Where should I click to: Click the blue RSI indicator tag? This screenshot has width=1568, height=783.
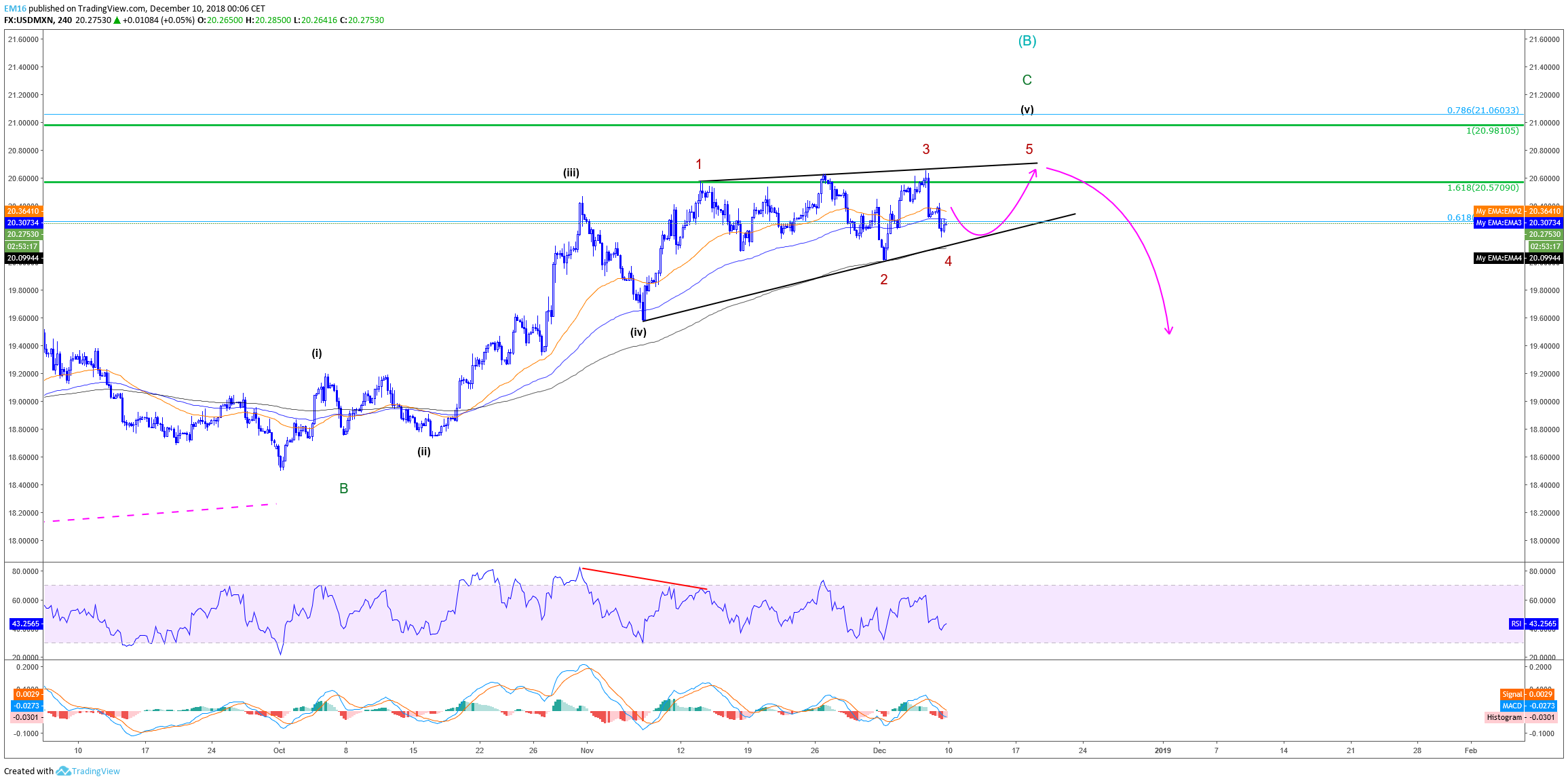(x=1516, y=624)
